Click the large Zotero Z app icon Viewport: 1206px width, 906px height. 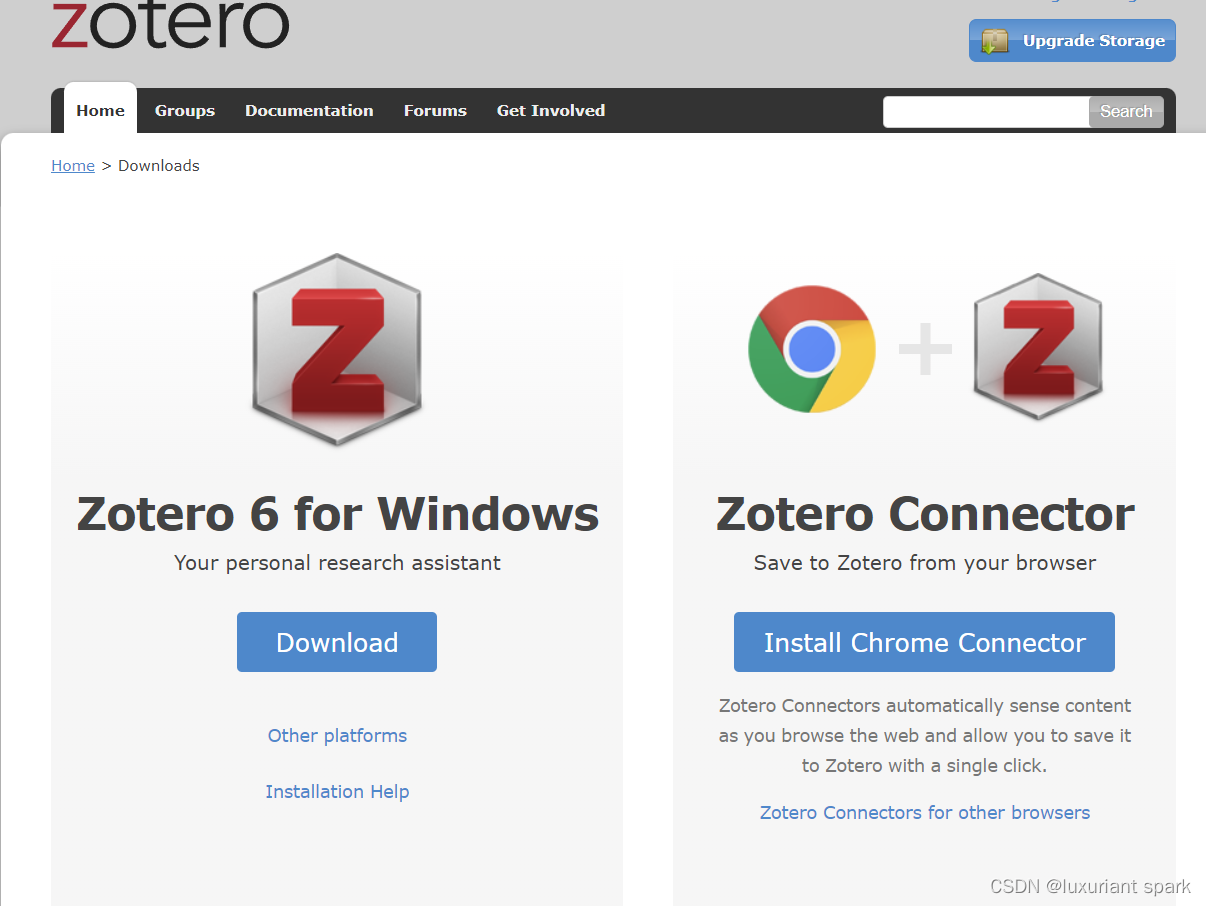pos(337,348)
